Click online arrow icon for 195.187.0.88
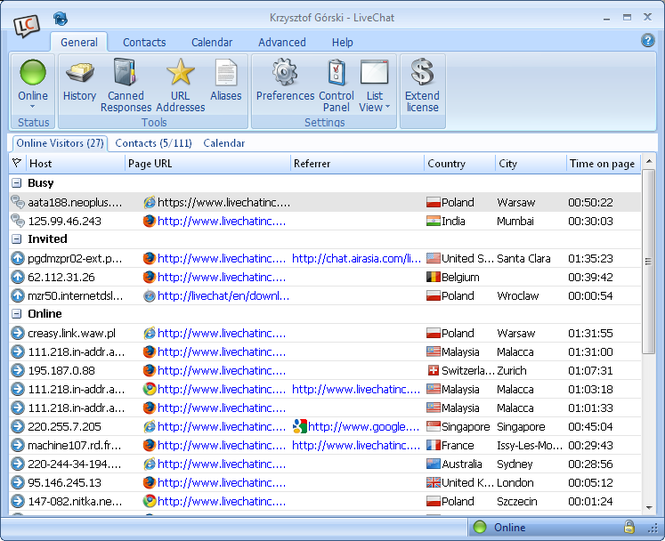The width and height of the screenshot is (665, 541). [17, 370]
